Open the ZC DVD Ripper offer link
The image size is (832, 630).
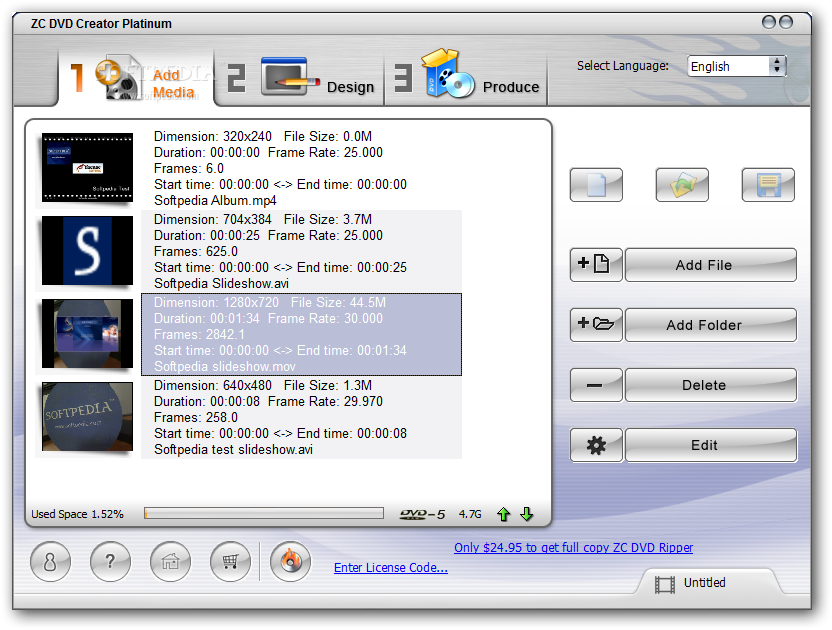(x=573, y=547)
